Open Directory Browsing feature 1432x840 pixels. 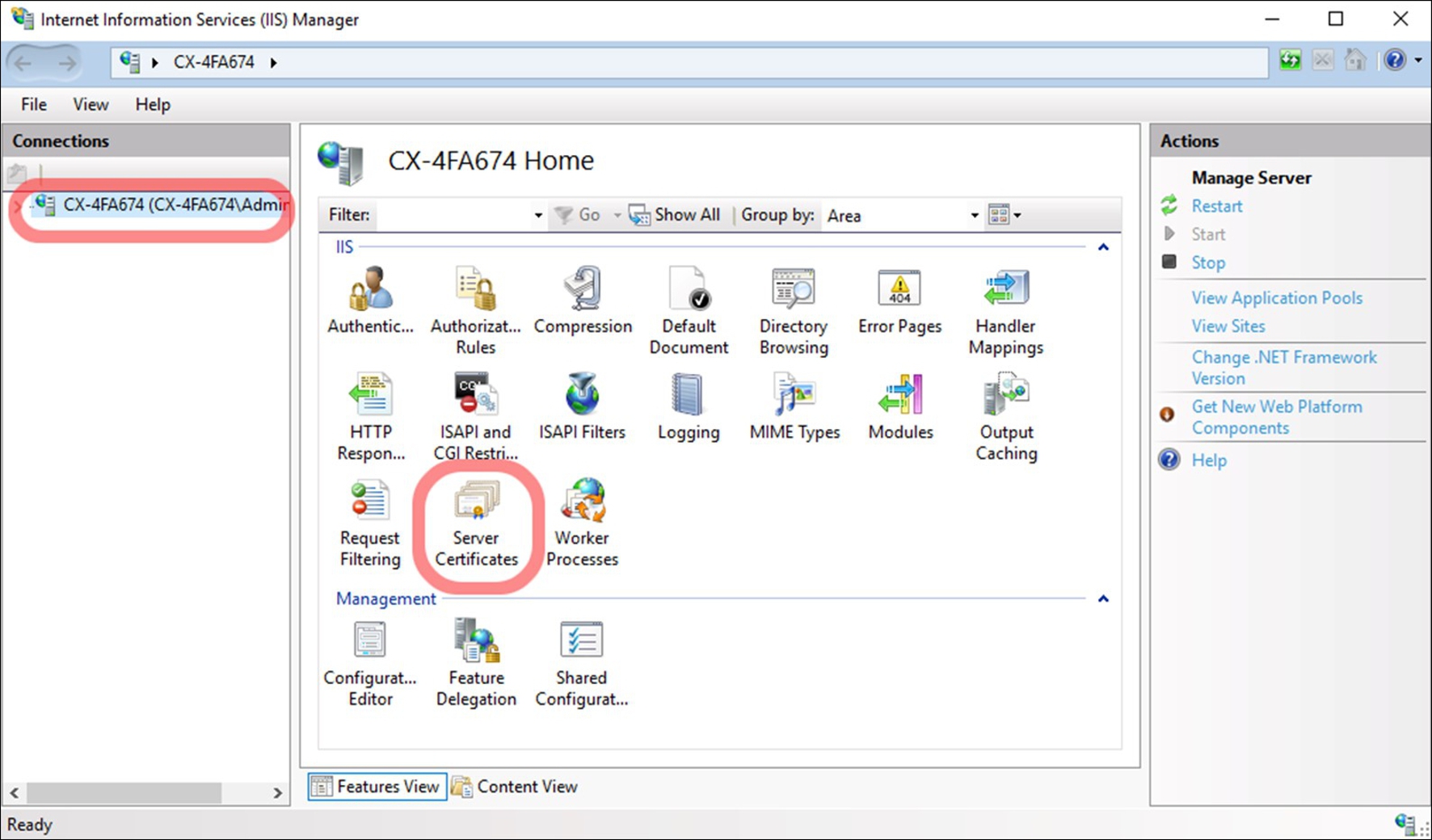click(794, 311)
